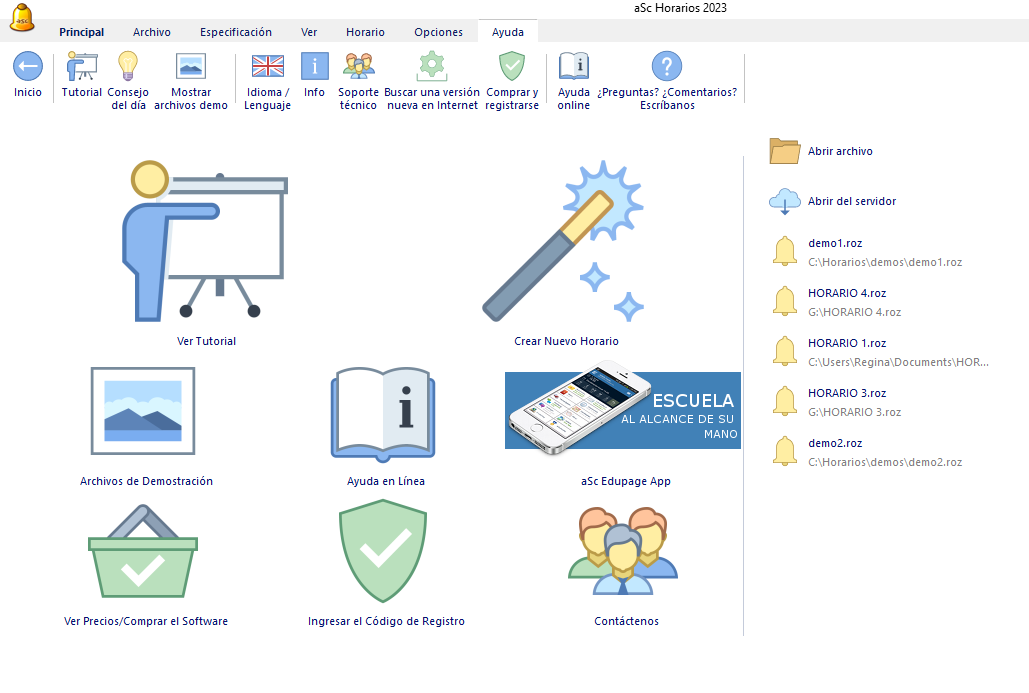The width and height of the screenshot is (1029, 693).
Task: Click the ¿Preguntas? ¿Comentarios? Escríbanos icon
Action: (667, 66)
